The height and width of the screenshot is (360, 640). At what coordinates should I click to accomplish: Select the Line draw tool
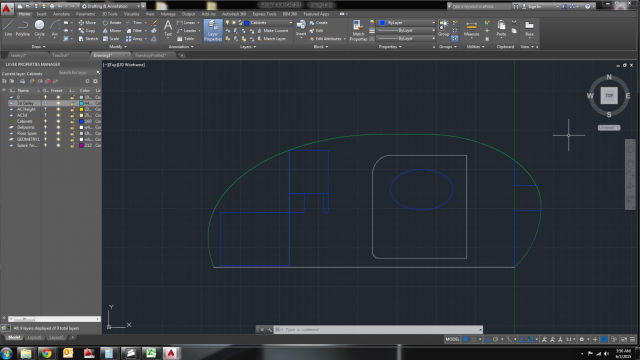(8, 29)
